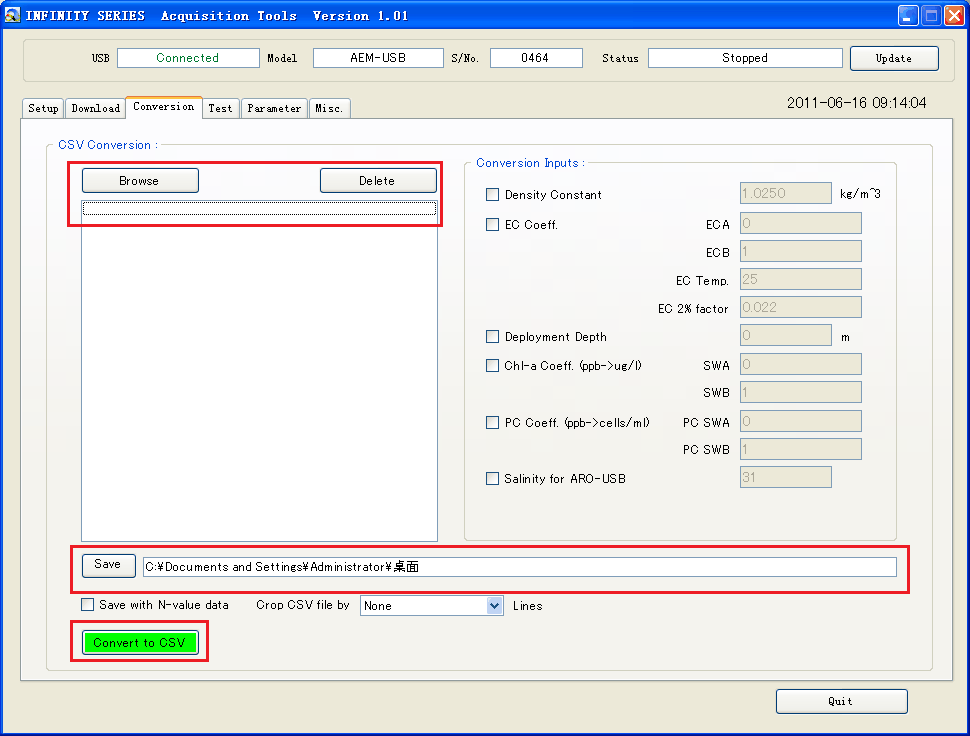Open the Misc. tab
The height and width of the screenshot is (736, 970).
pyautogui.click(x=329, y=108)
